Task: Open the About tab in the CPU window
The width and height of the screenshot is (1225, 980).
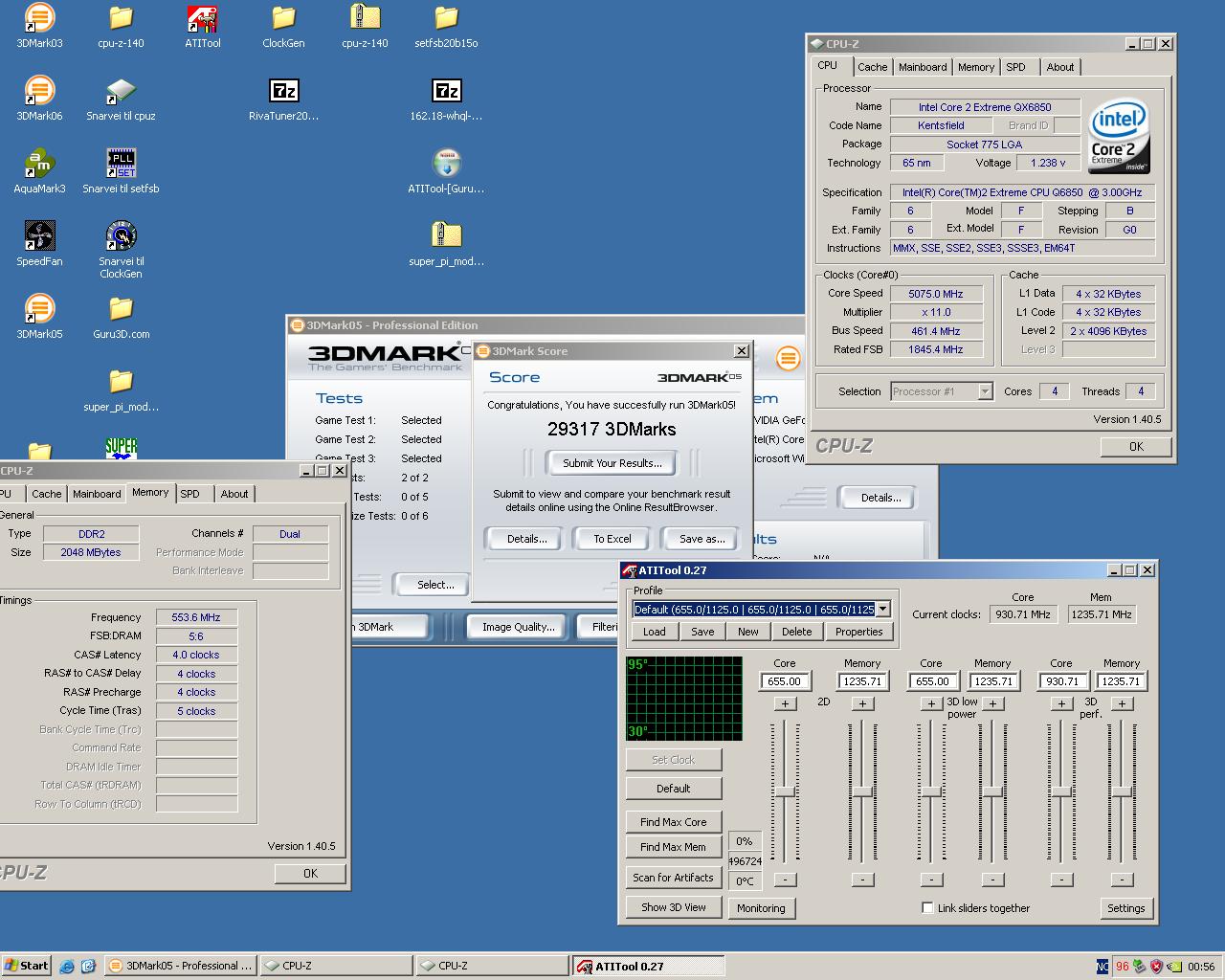Action: click(x=1059, y=67)
